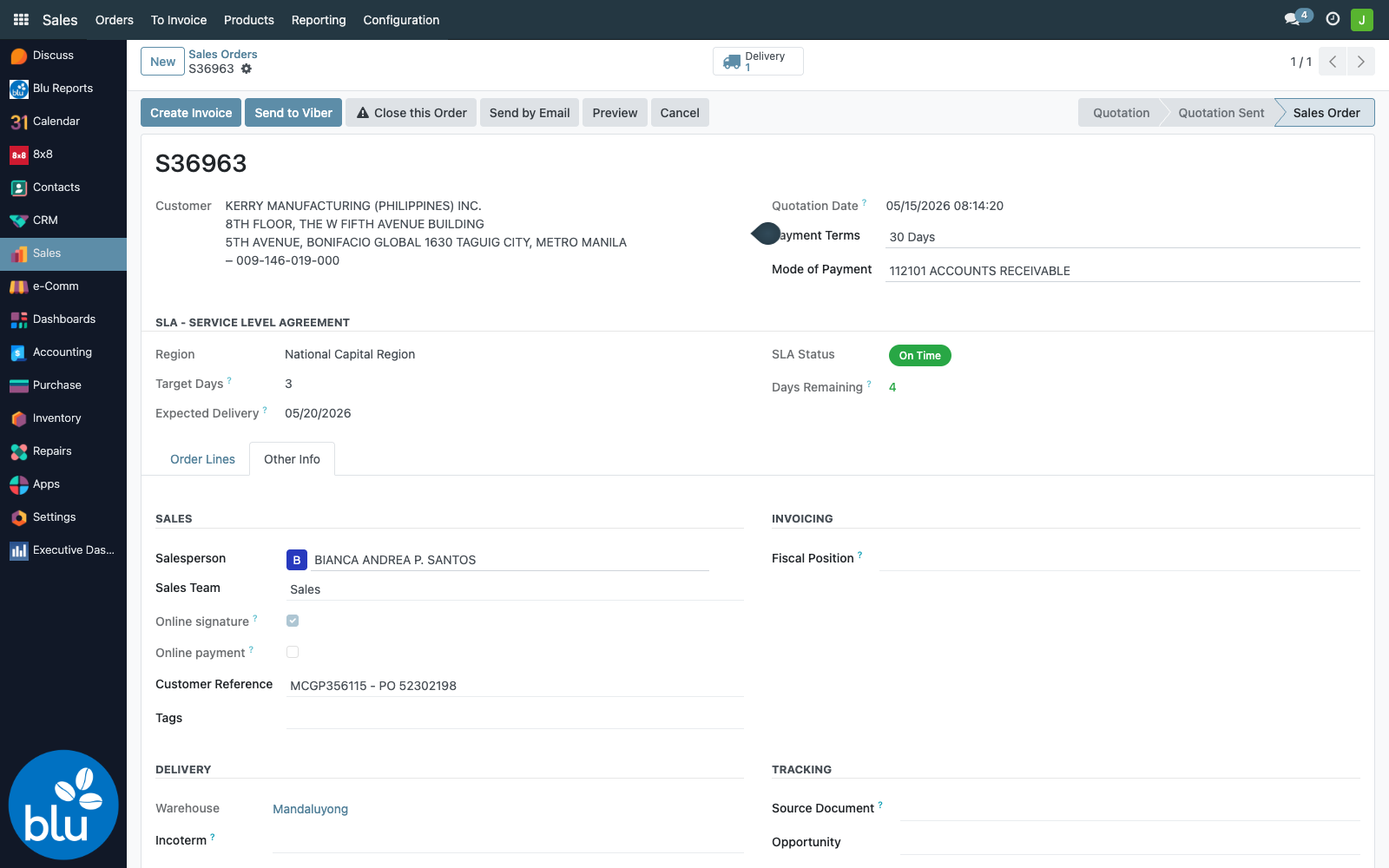This screenshot has width=1389, height=868.
Task: Toggle Online signature checkbox
Action: (x=293, y=621)
